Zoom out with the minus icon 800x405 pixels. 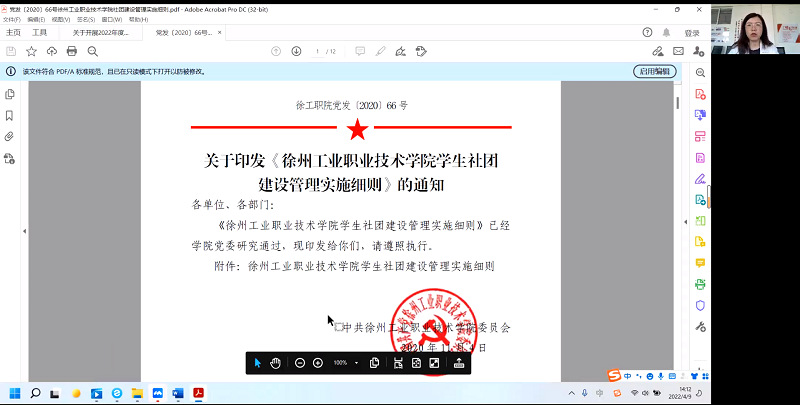tap(300, 362)
